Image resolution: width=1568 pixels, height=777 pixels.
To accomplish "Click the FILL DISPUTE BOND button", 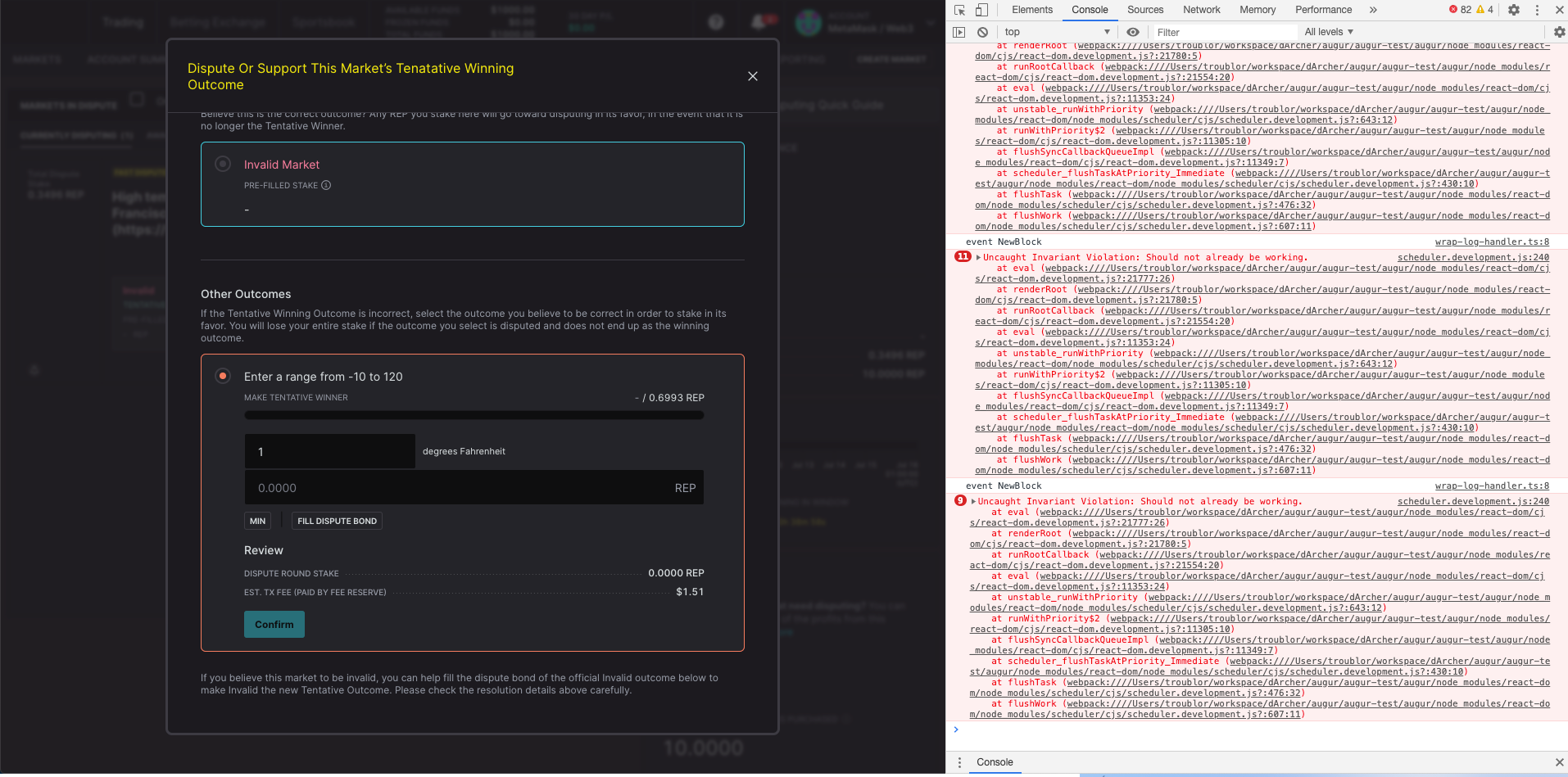I will [x=336, y=521].
